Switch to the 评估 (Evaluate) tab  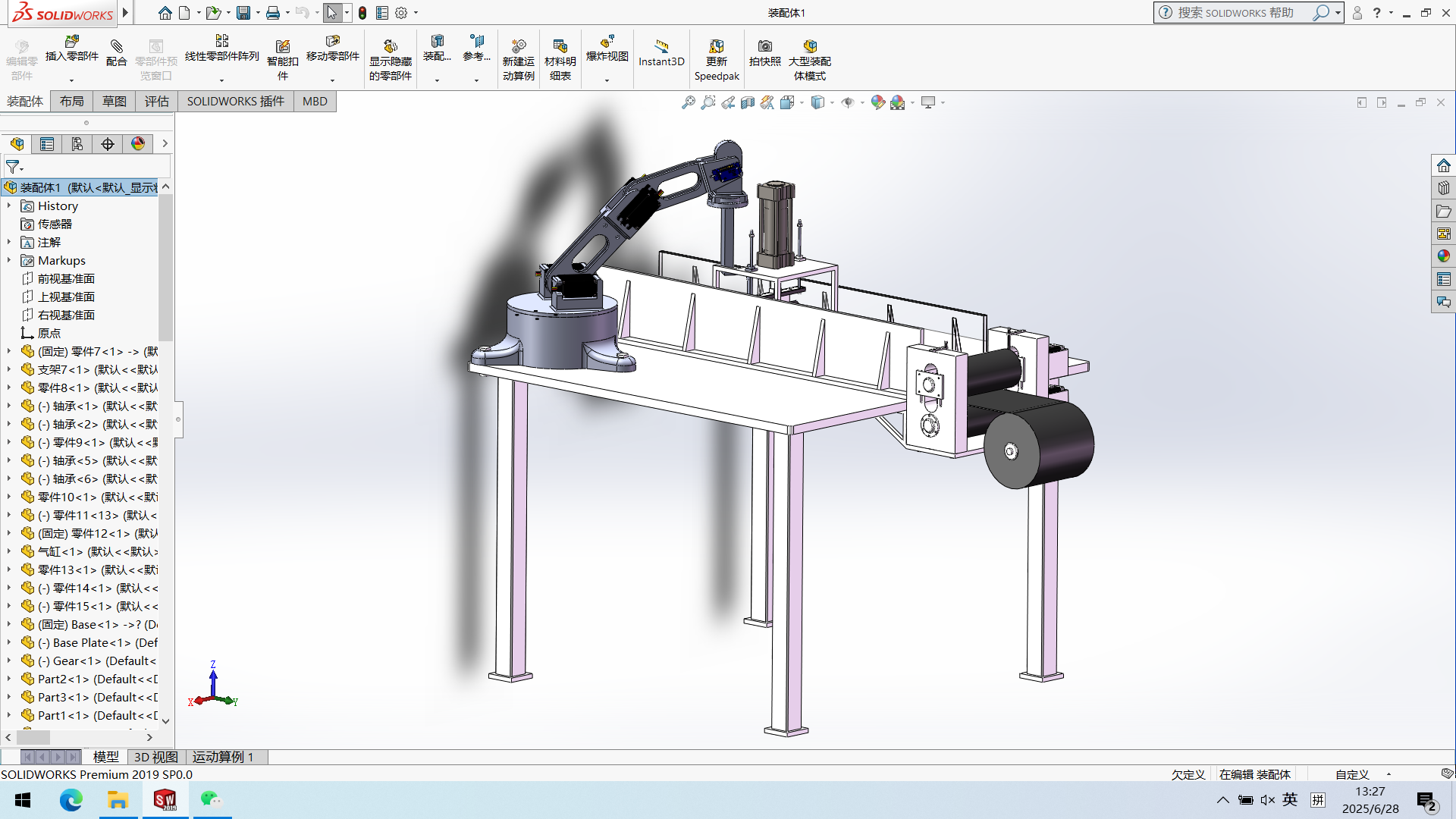[156, 102]
